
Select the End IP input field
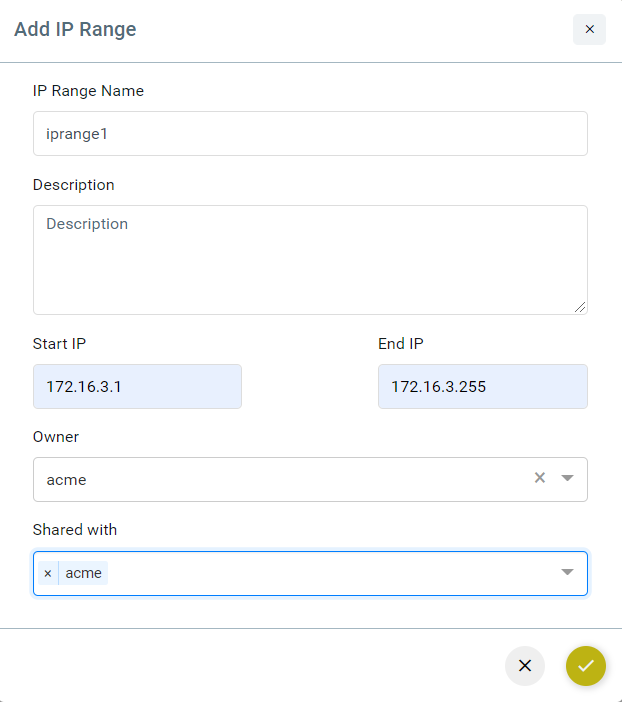(x=483, y=386)
